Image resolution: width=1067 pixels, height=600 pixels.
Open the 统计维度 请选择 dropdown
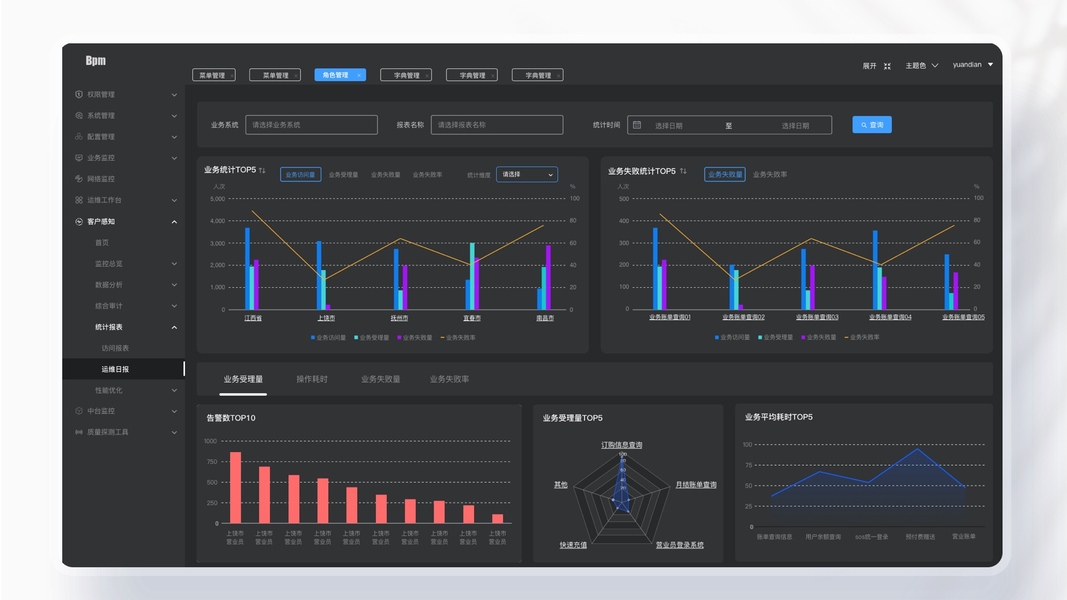coord(527,175)
